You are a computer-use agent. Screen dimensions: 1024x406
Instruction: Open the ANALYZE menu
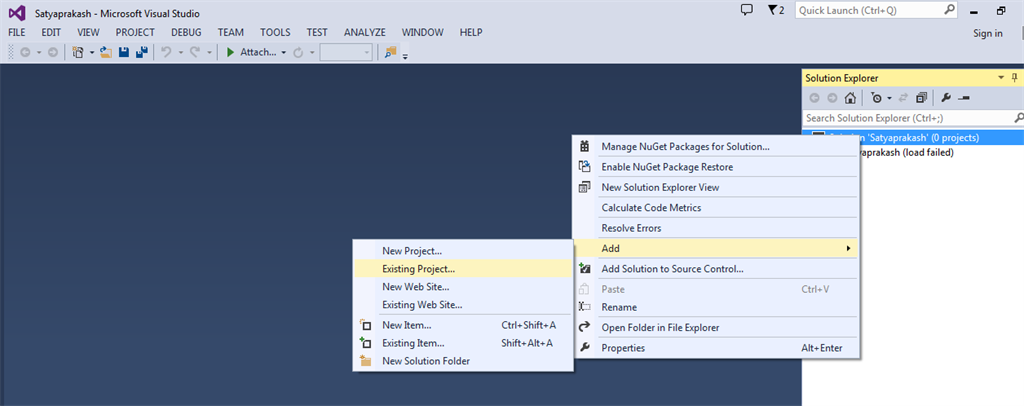click(364, 32)
